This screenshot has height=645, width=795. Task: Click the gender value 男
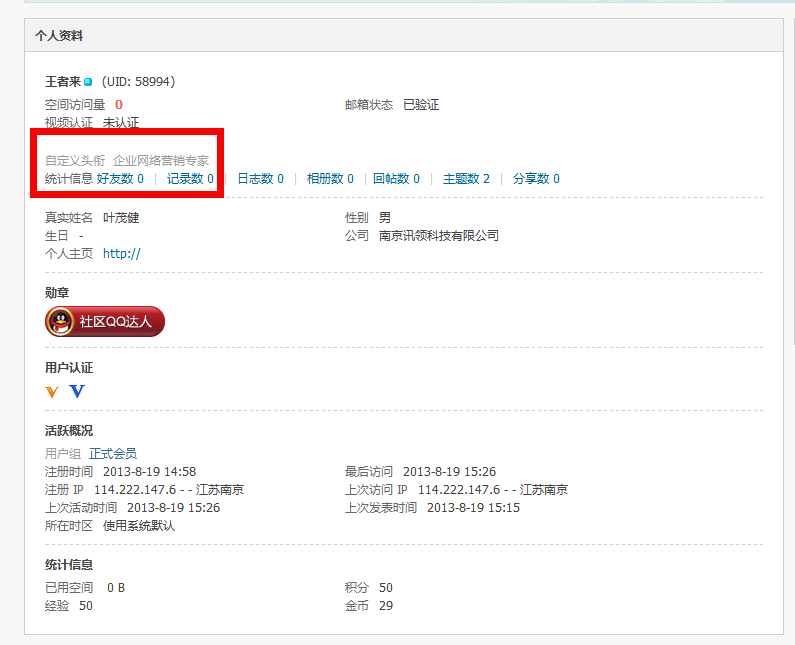[x=385, y=218]
